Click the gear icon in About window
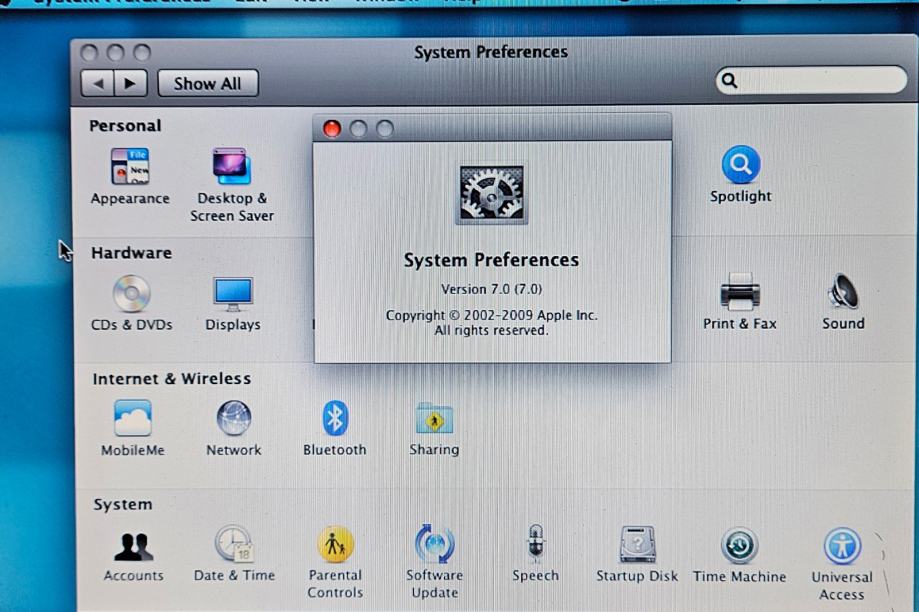Viewport: 919px width, 612px height. (491, 195)
